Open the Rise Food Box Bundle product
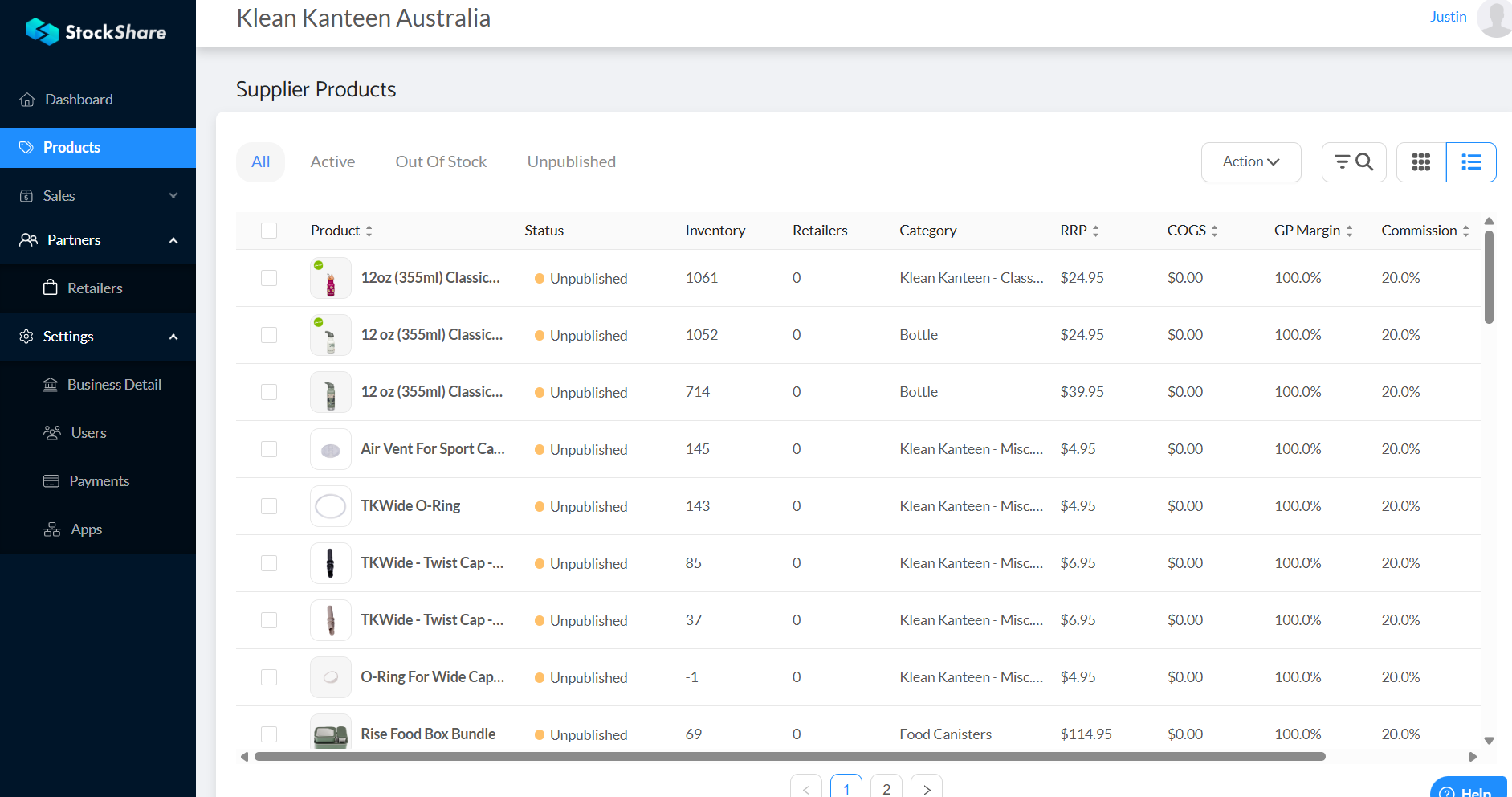This screenshot has width=1512, height=797. coord(428,734)
